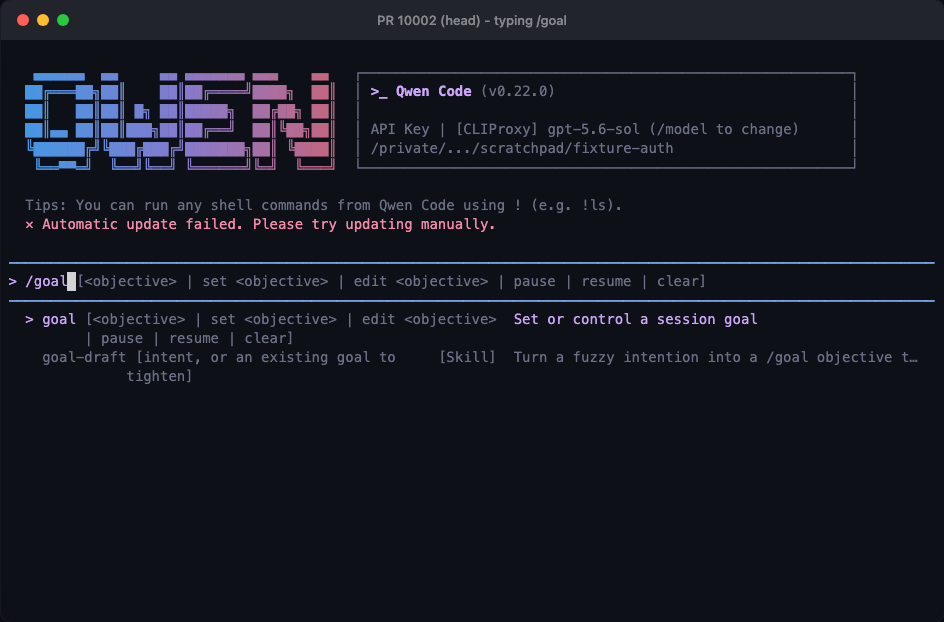Click the 'API Key | [CLIProxy] gpt-5.6-sol' line
This screenshot has height=622, width=944.
pyautogui.click(x=584, y=129)
